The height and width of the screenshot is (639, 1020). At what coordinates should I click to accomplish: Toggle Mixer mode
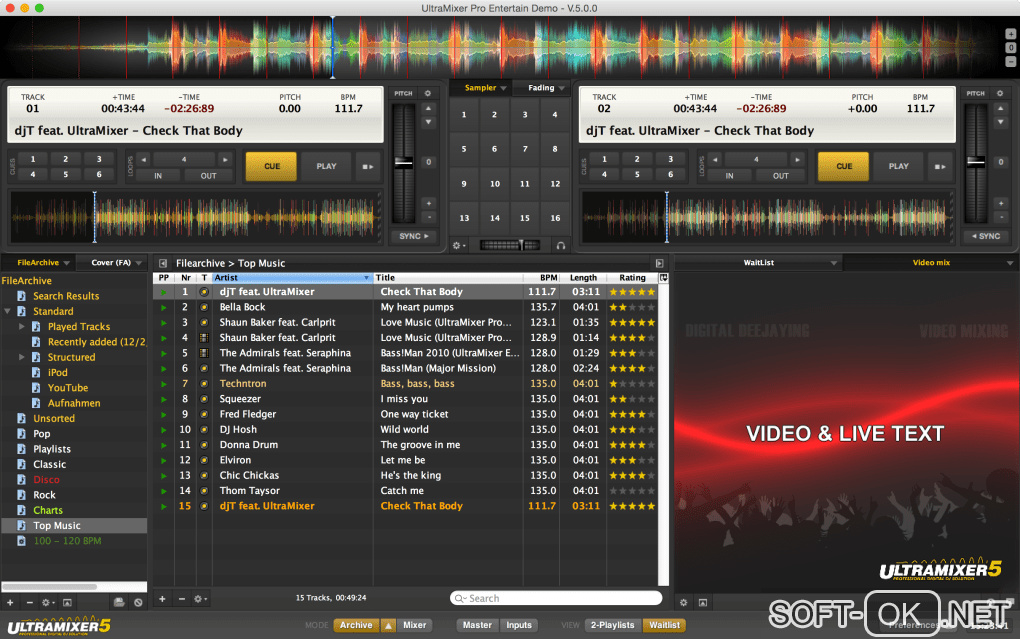(x=414, y=625)
